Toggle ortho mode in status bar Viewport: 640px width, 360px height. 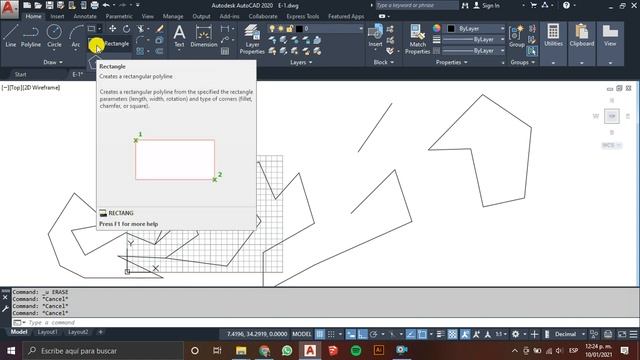pos(362,334)
